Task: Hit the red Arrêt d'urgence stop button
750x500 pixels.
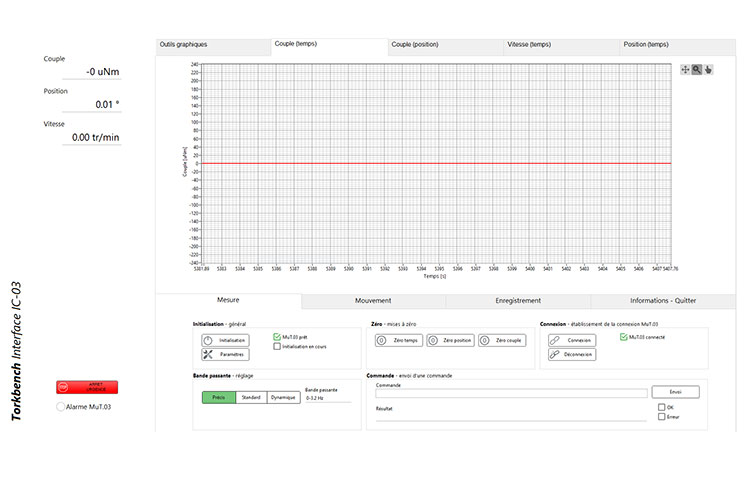Action: point(87,387)
